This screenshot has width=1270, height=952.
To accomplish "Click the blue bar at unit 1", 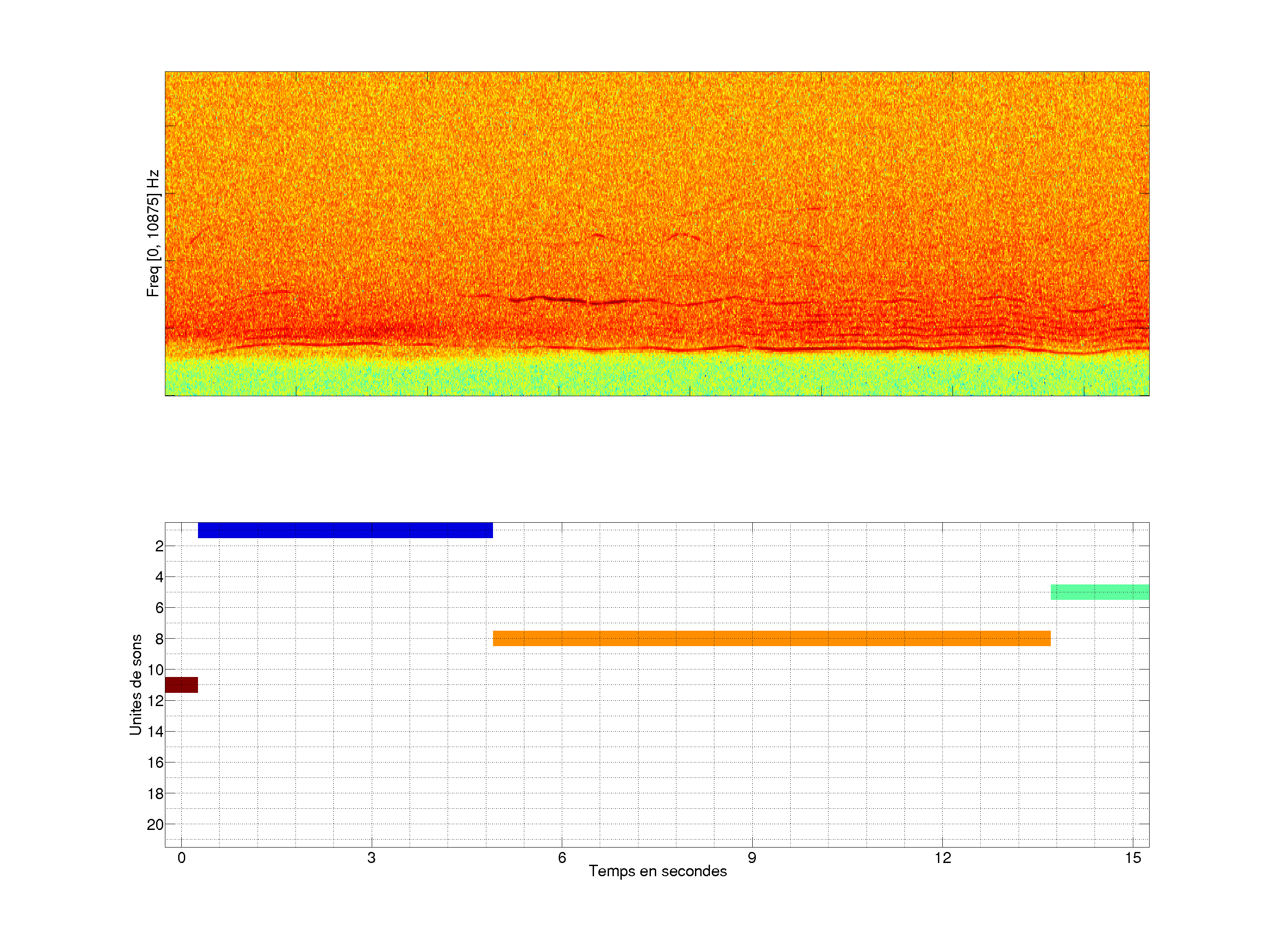I will click(345, 530).
